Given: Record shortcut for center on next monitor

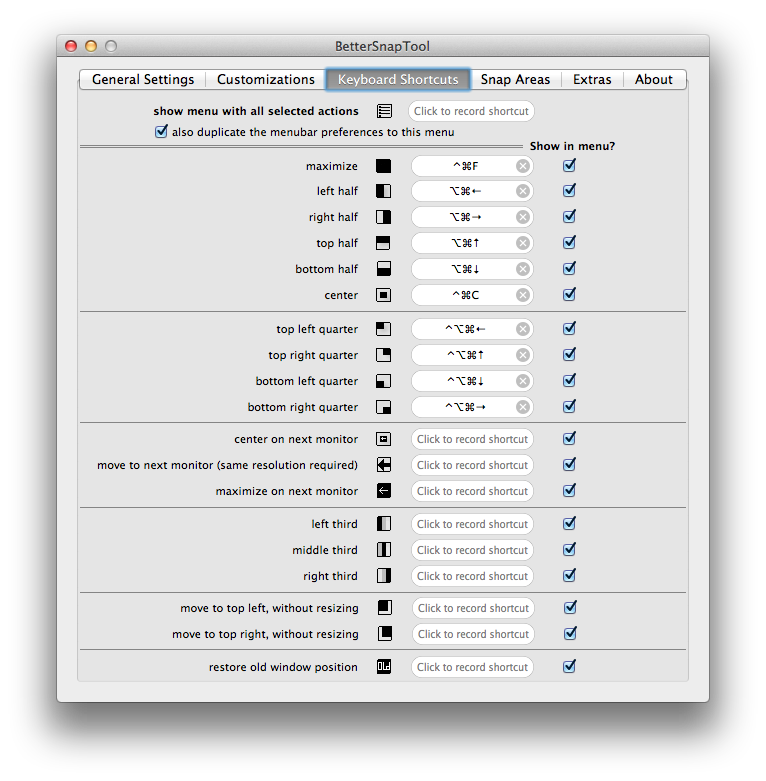Looking at the screenshot, I should click(472, 439).
